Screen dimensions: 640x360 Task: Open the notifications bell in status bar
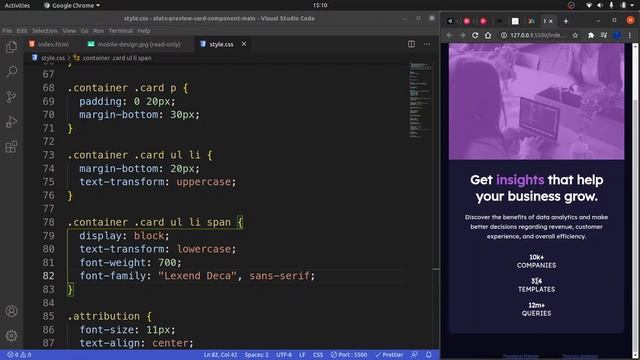[x=429, y=355]
